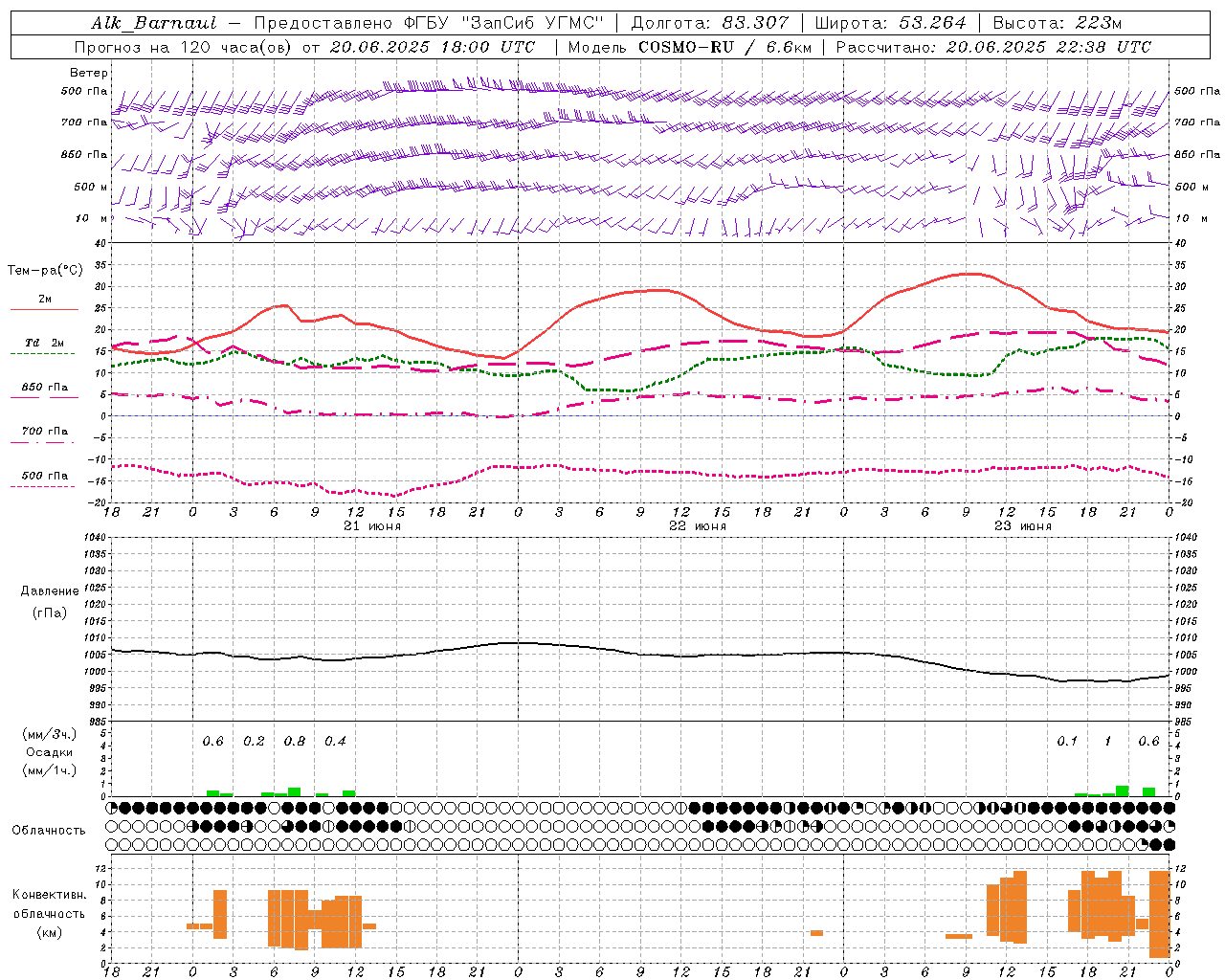Click the Давление panel label

point(50,591)
